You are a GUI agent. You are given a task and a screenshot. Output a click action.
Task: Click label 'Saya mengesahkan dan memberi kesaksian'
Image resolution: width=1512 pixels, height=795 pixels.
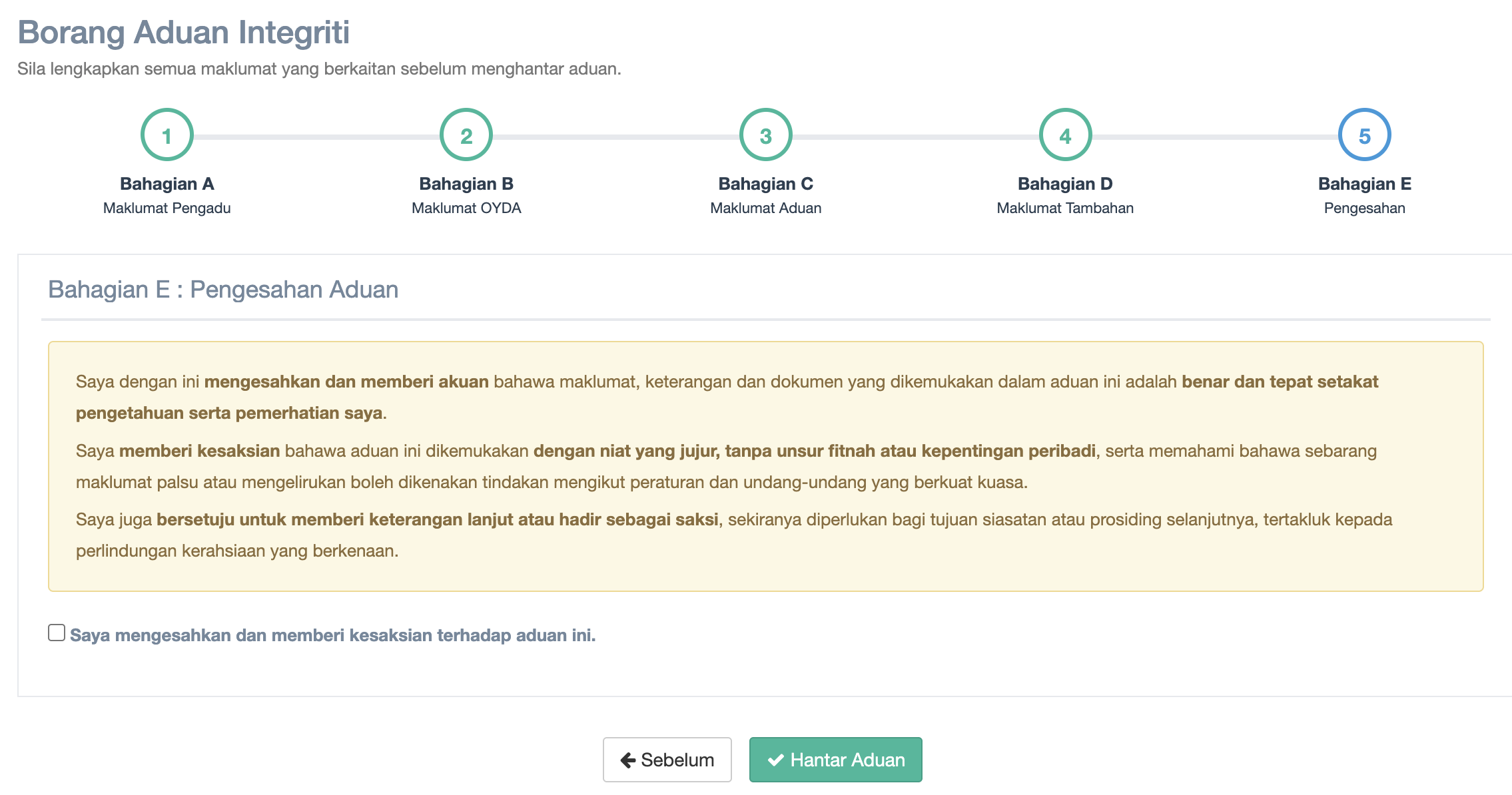pyautogui.click(x=333, y=635)
